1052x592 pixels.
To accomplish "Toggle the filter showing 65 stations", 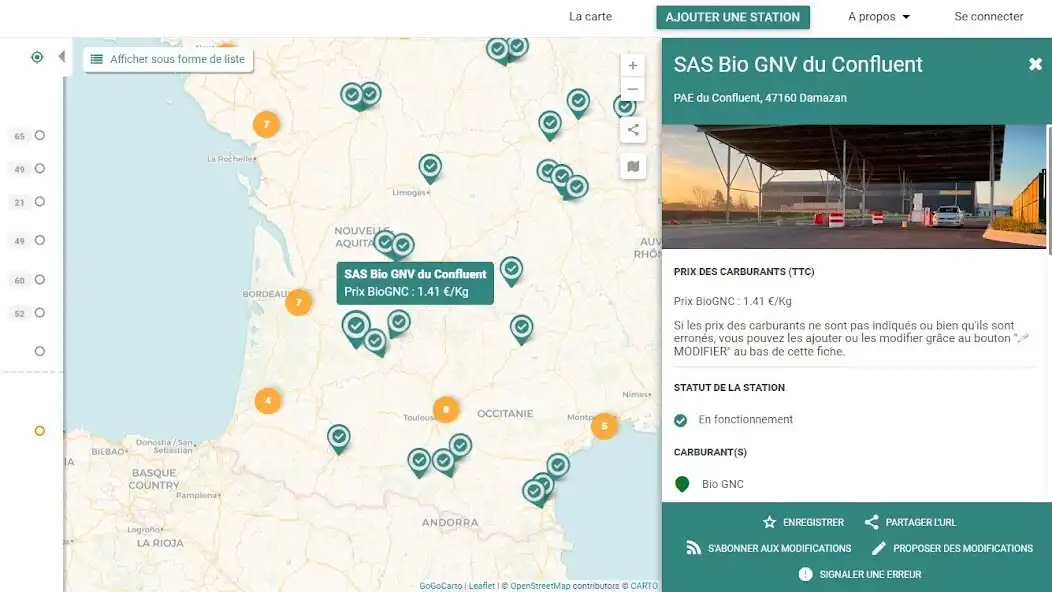I will 39,135.
